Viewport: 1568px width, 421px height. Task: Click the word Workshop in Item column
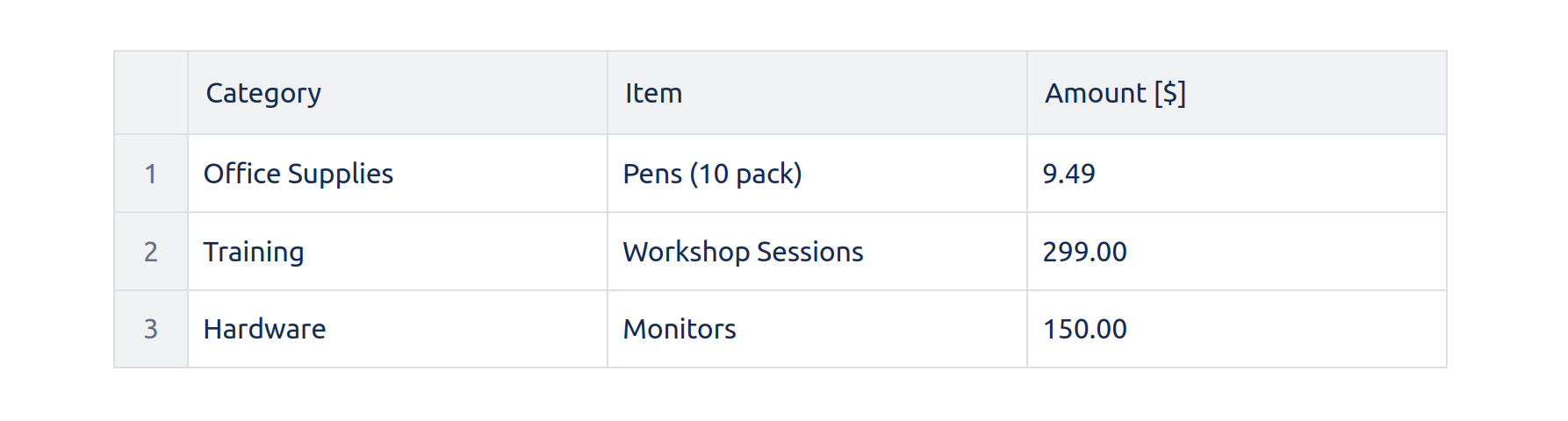pyautogui.click(x=686, y=252)
